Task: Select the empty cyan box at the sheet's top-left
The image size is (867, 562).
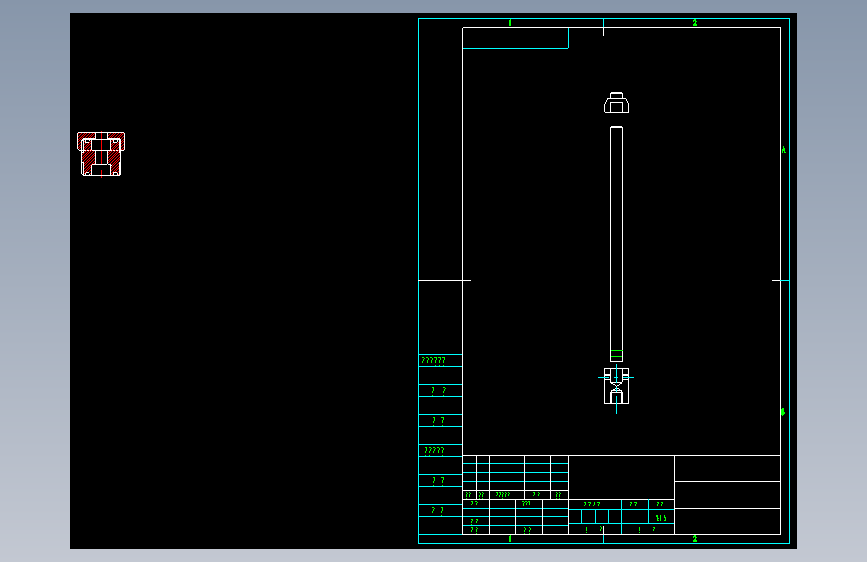Action: click(515, 38)
